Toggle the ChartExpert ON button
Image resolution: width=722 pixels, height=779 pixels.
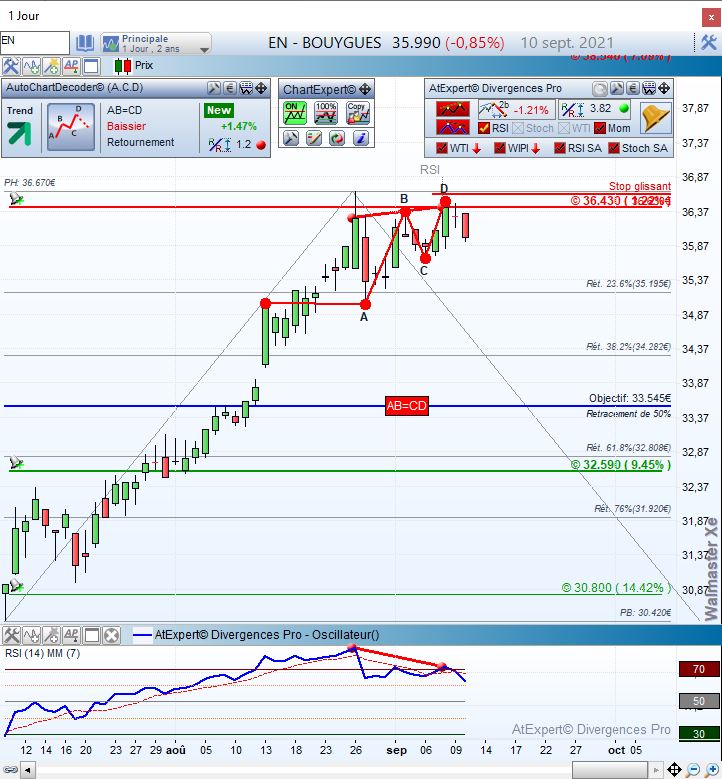coord(295,113)
